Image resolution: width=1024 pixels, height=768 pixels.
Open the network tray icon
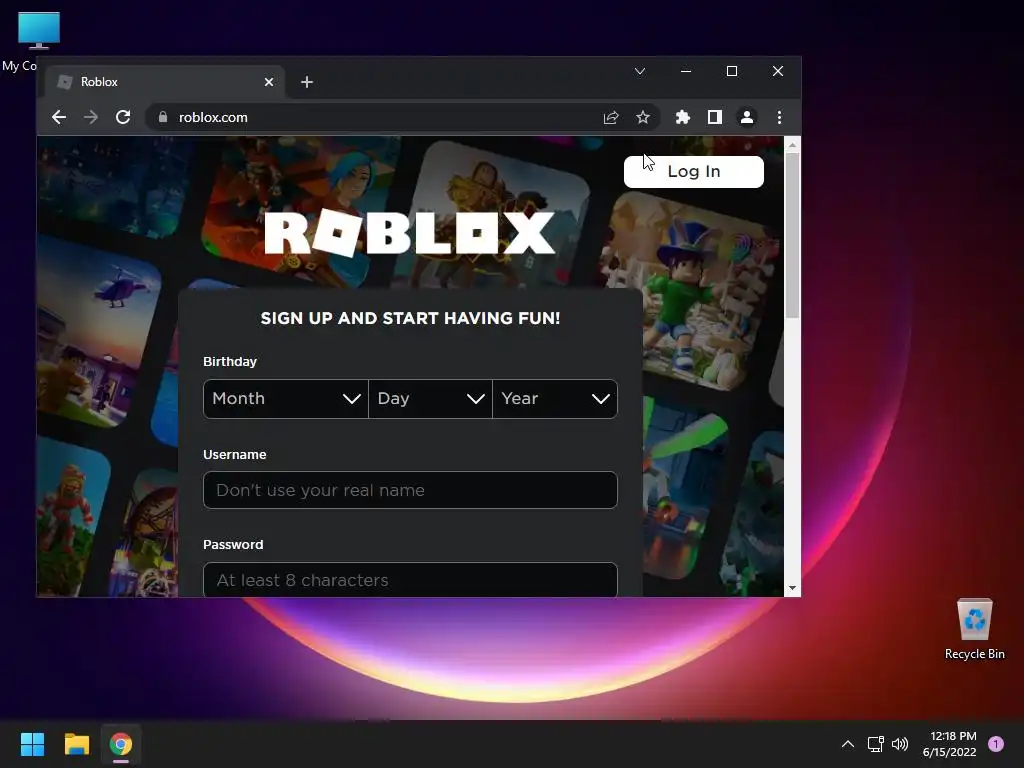(x=876, y=744)
